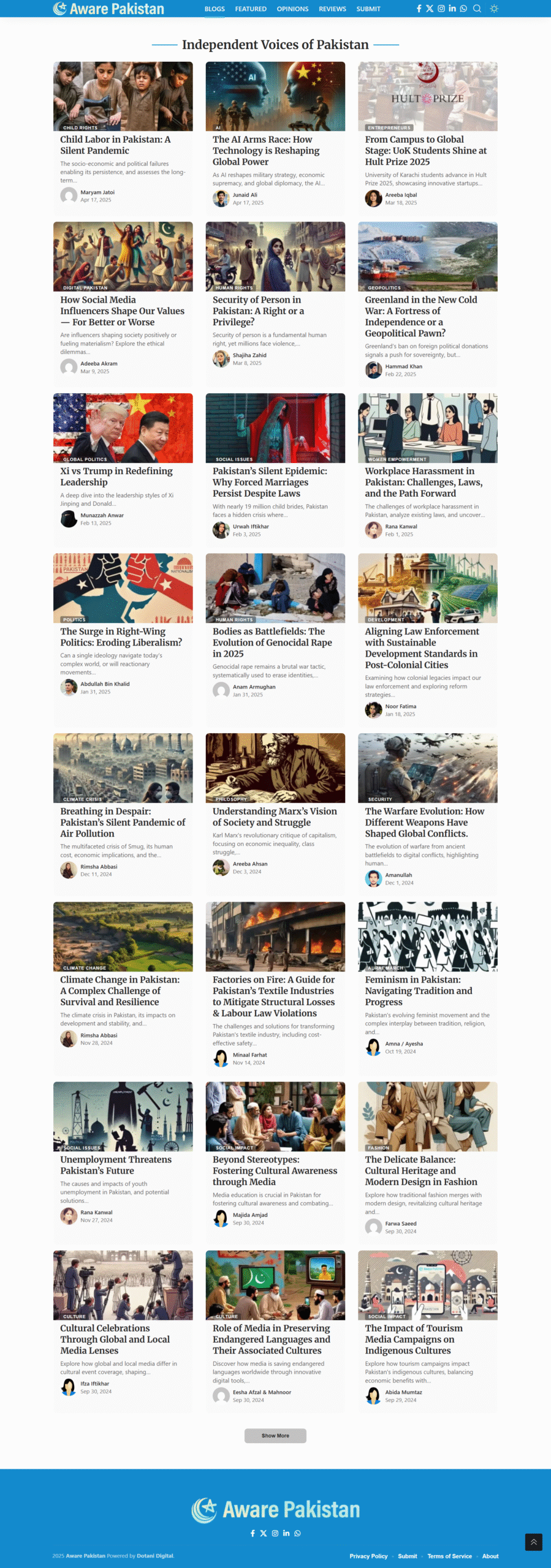Image resolution: width=551 pixels, height=1568 pixels.
Task: Open the Instagram icon in the header
Action: [x=441, y=9]
